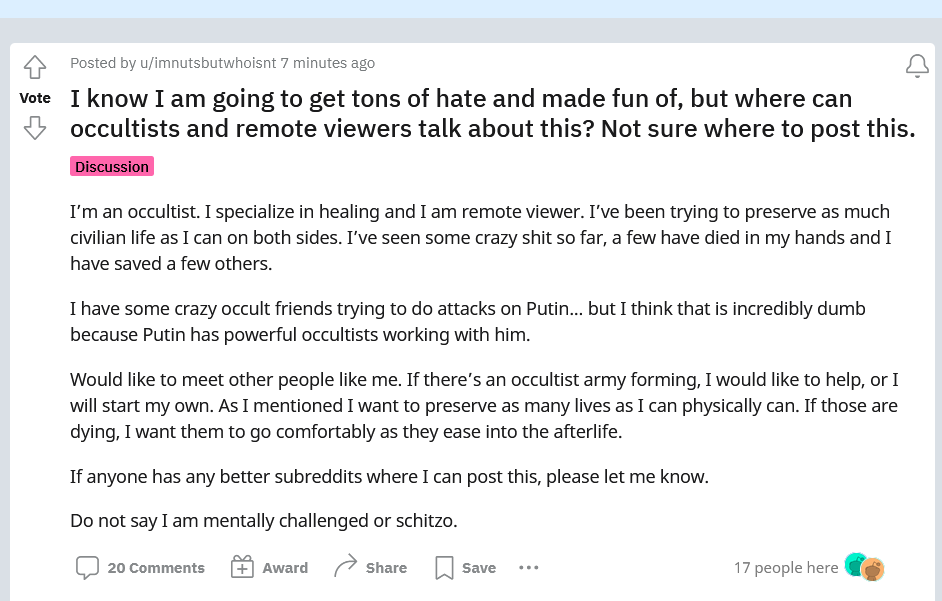Toggle the post notification bell
Viewport: 942px width, 601px height.
click(917, 66)
